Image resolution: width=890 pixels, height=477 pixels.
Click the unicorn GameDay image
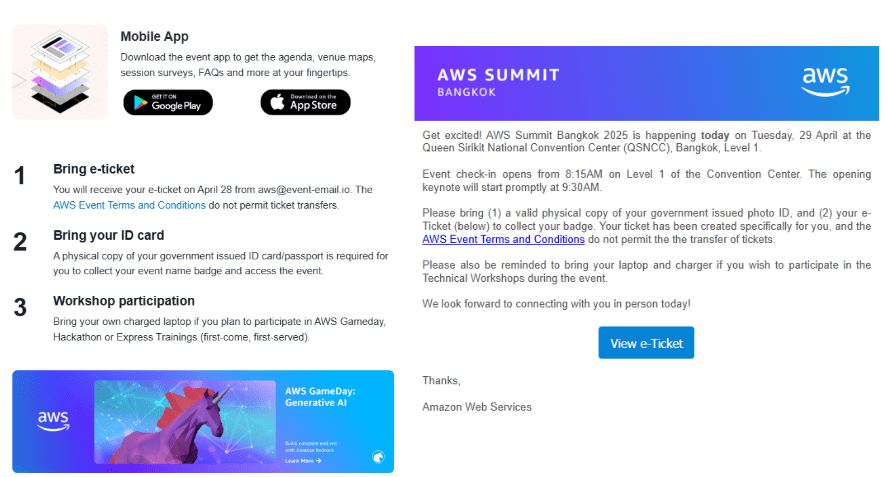[x=185, y=422]
